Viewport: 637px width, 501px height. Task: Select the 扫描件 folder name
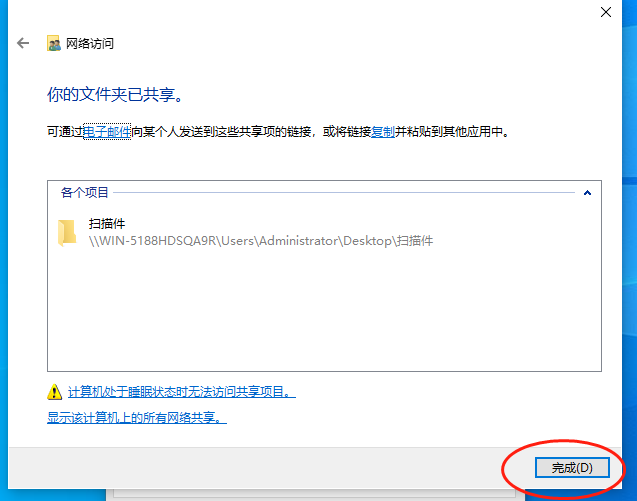pos(107,223)
